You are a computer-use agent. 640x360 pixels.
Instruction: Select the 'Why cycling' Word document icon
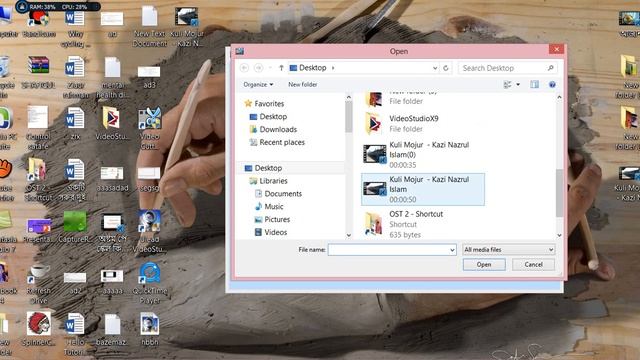click(x=75, y=29)
